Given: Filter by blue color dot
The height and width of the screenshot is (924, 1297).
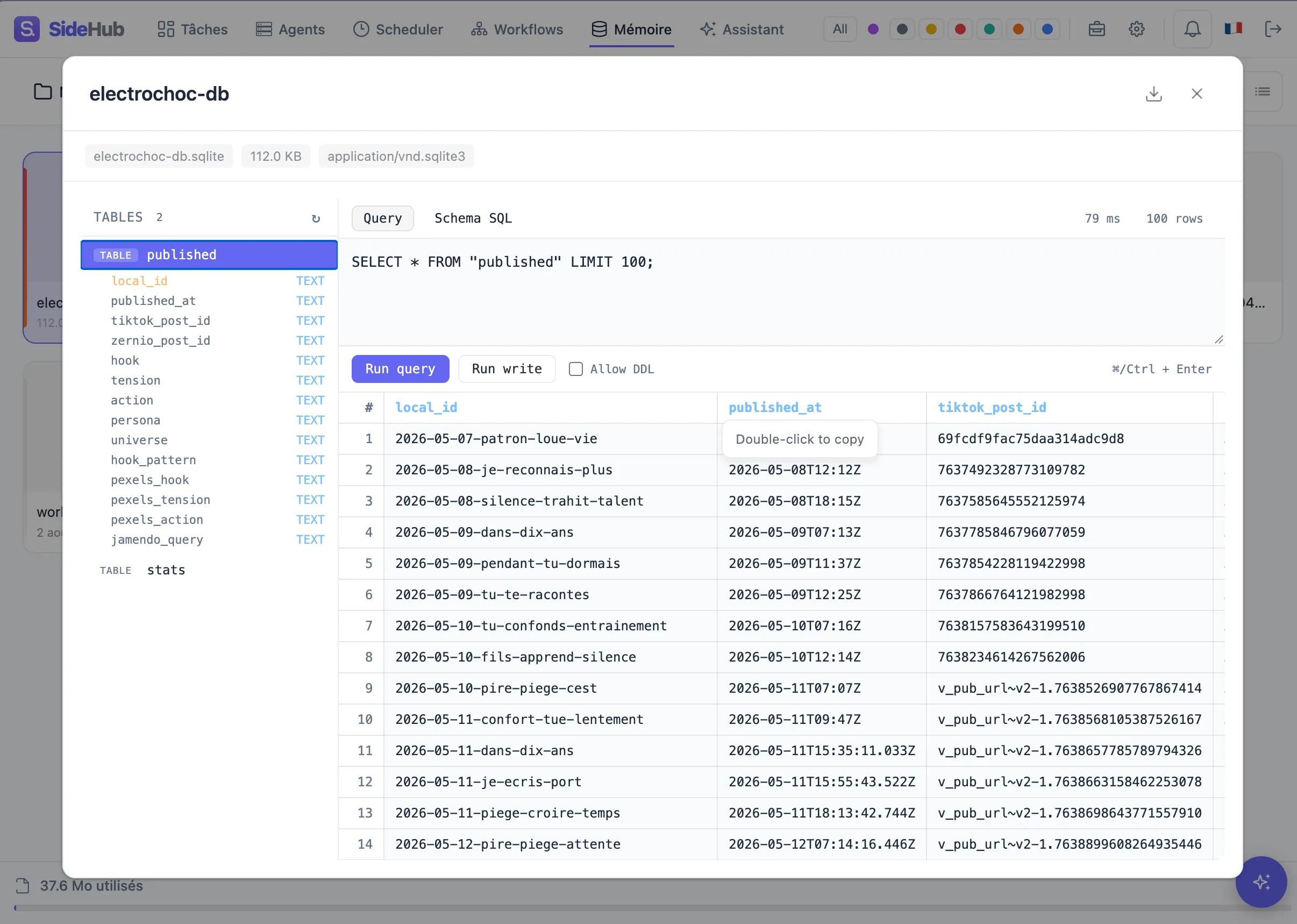Looking at the screenshot, I should (1047, 29).
